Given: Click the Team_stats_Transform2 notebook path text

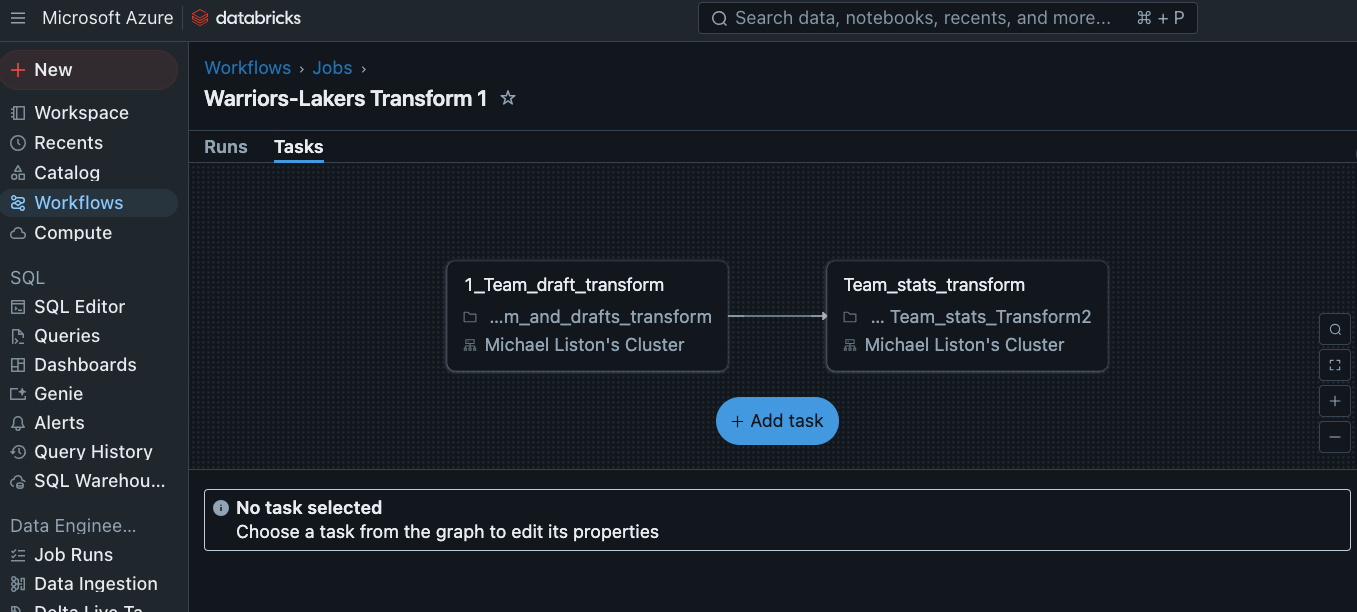Looking at the screenshot, I should click(981, 317).
